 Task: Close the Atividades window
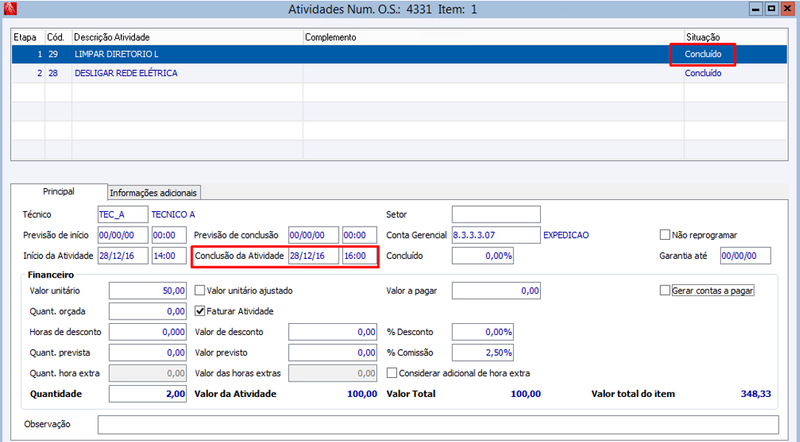coord(787,9)
